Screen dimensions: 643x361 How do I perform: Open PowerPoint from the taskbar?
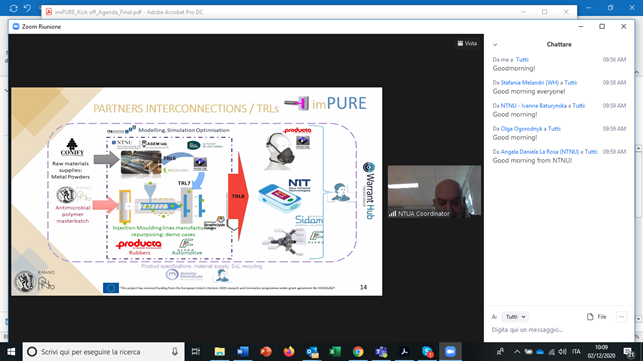click(266, 352)
